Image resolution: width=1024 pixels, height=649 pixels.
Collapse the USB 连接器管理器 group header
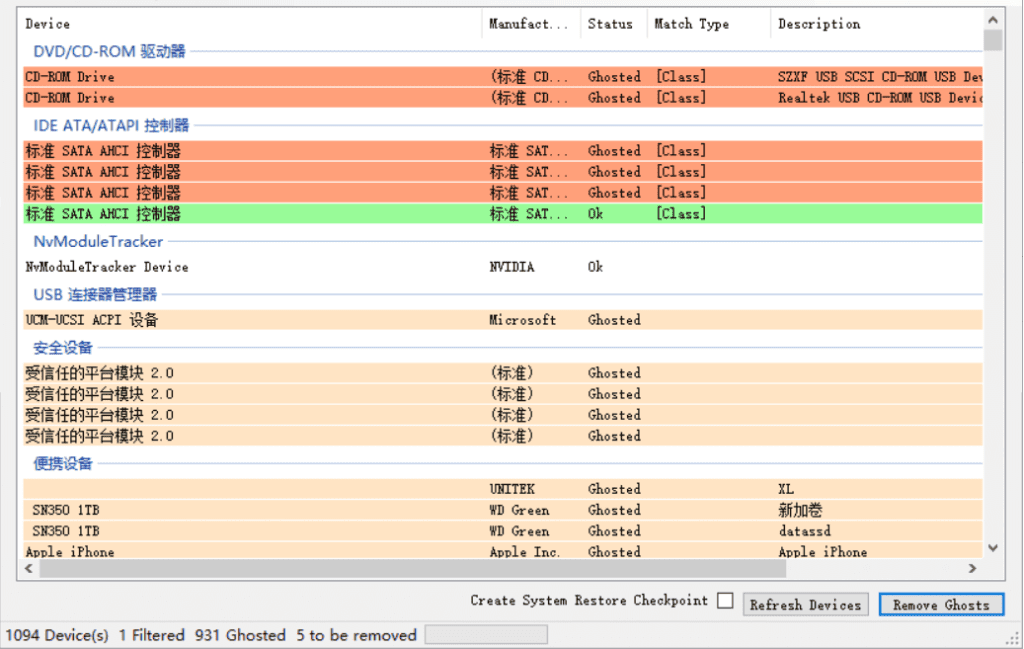pos(95,294)
